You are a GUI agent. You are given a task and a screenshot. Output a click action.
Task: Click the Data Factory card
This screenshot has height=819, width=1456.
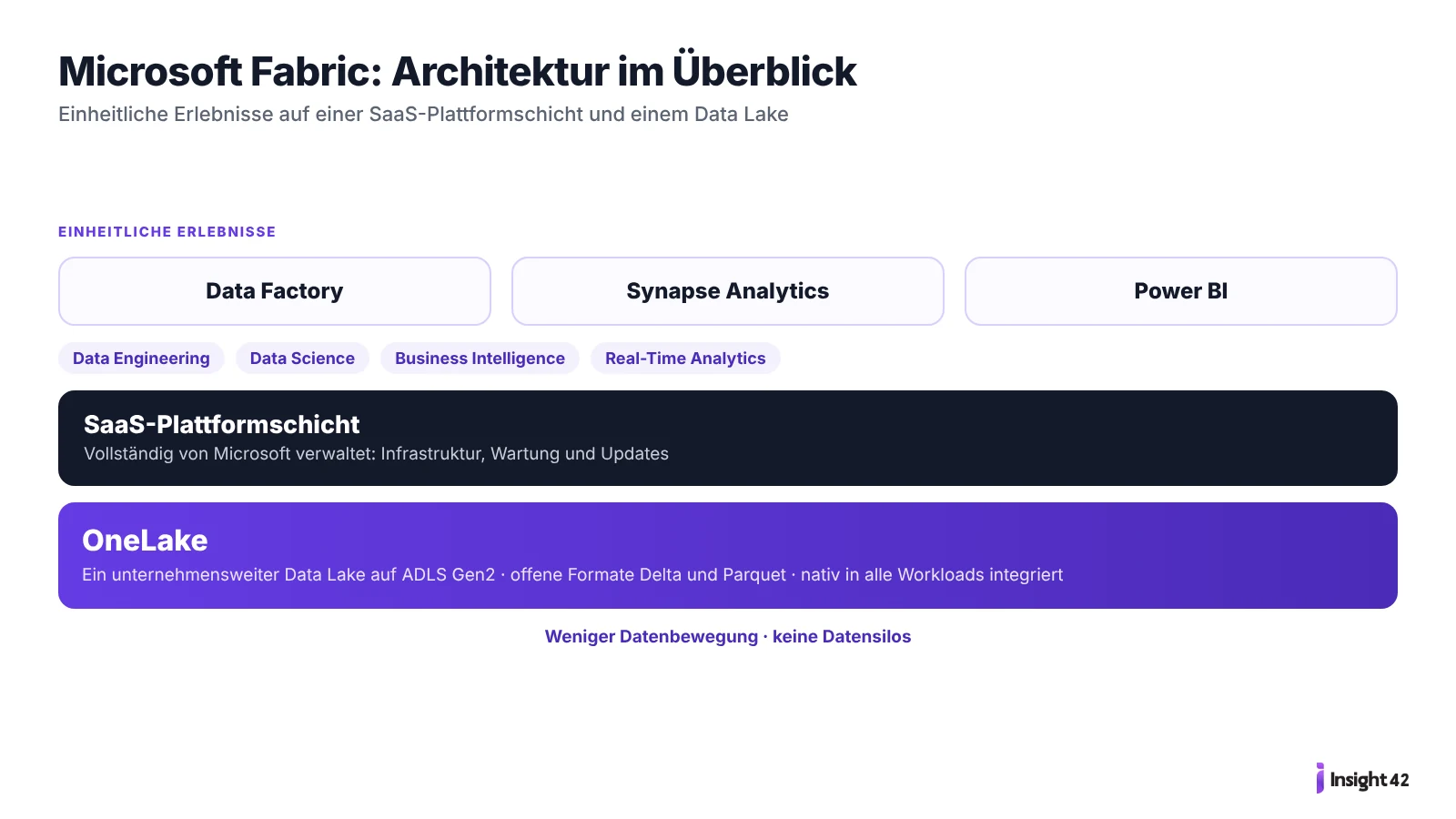click(275, 291)
